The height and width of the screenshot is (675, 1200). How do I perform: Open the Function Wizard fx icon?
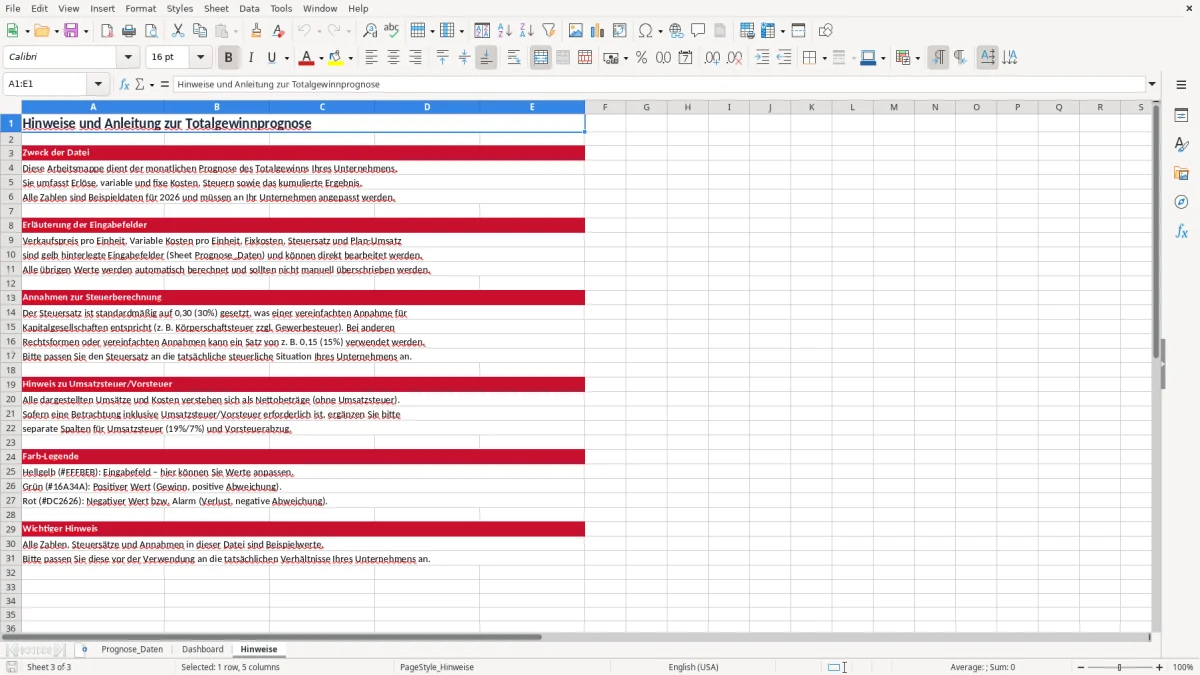pyautogui.click(x=125, y=85)
